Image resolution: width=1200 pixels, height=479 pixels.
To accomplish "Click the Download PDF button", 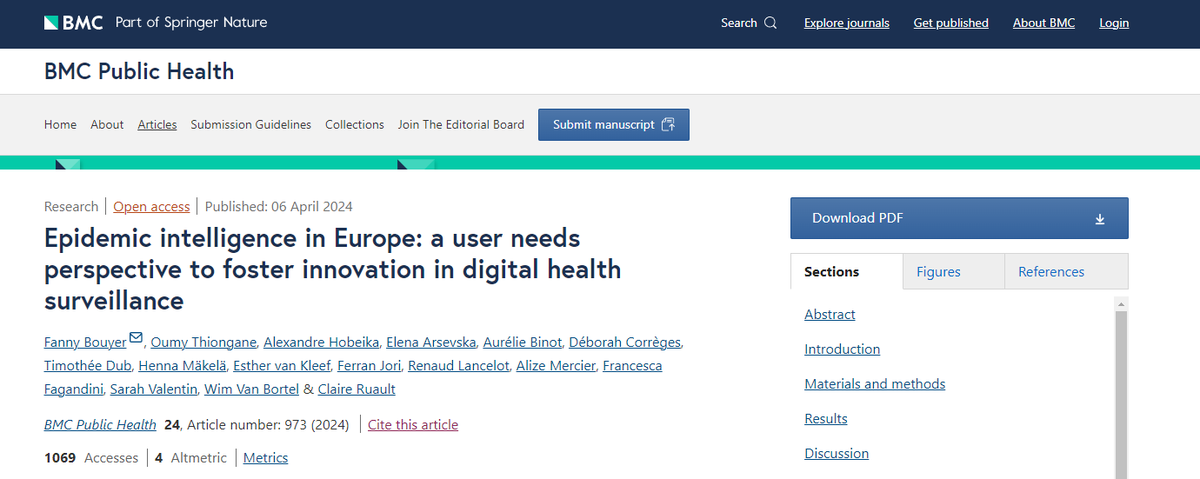I will 959,218.
